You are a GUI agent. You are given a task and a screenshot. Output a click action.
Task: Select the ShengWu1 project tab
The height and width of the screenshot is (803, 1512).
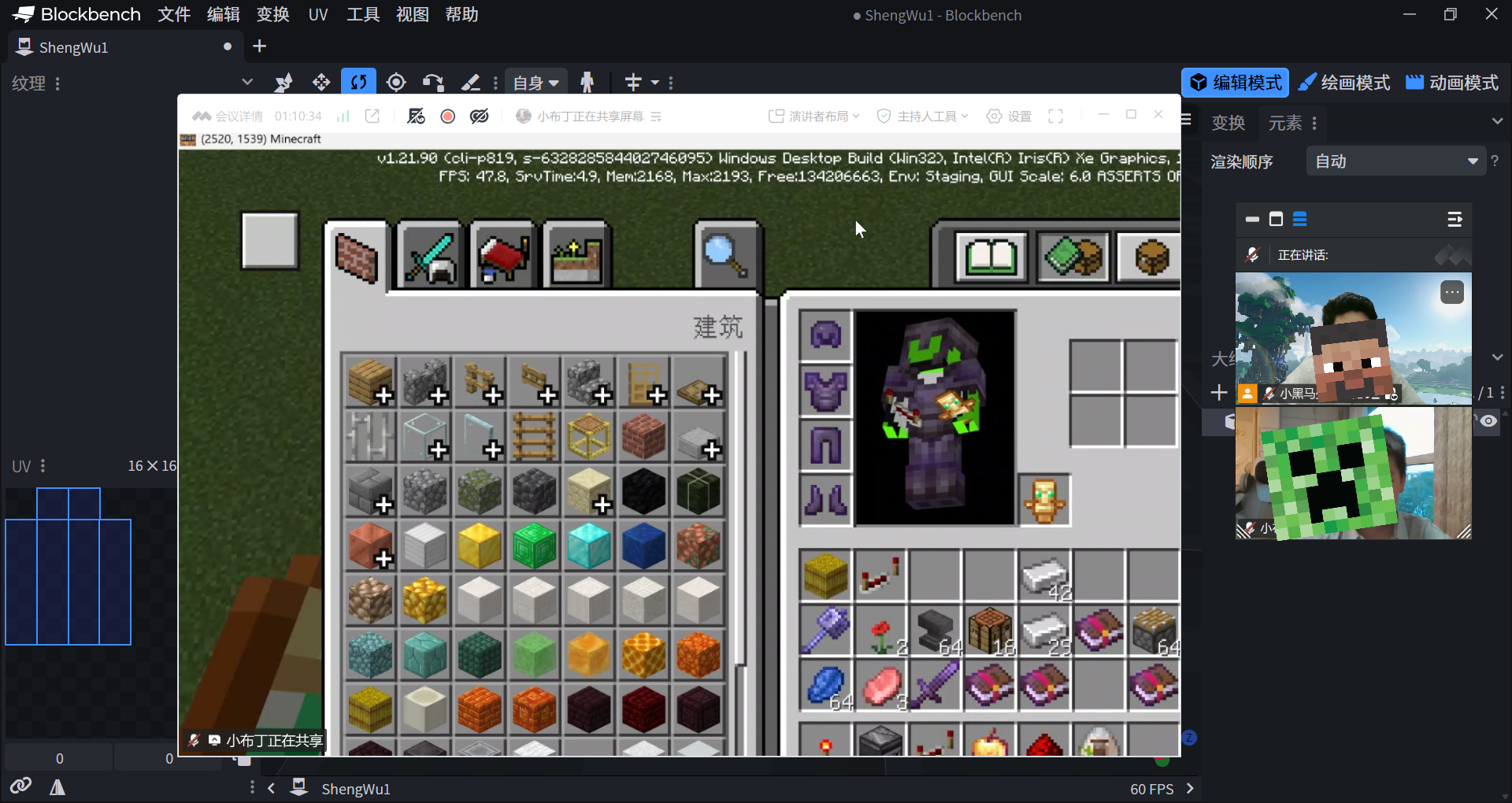coord(126,47)
